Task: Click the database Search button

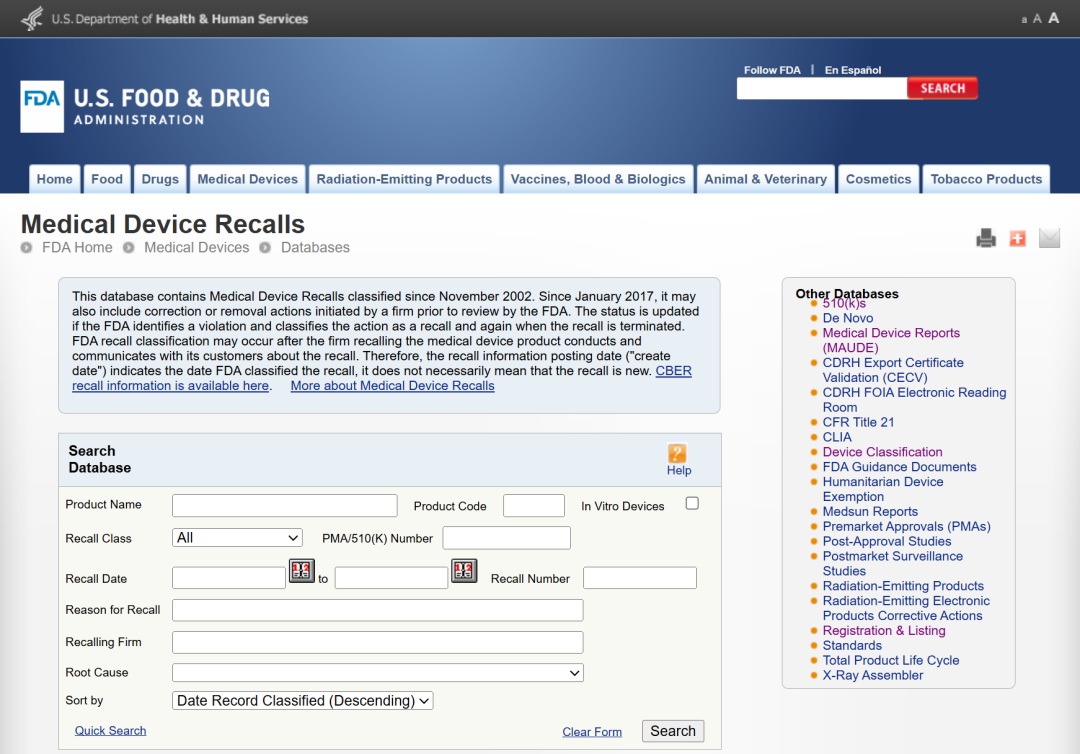Action: coord(673,731)
